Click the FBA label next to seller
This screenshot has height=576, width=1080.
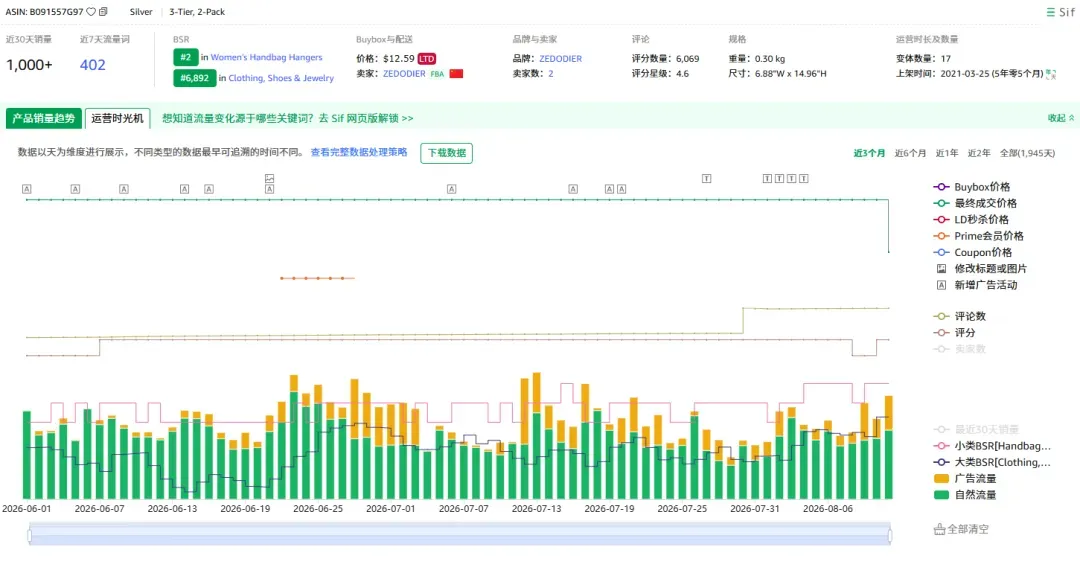[x=437, y=74]
